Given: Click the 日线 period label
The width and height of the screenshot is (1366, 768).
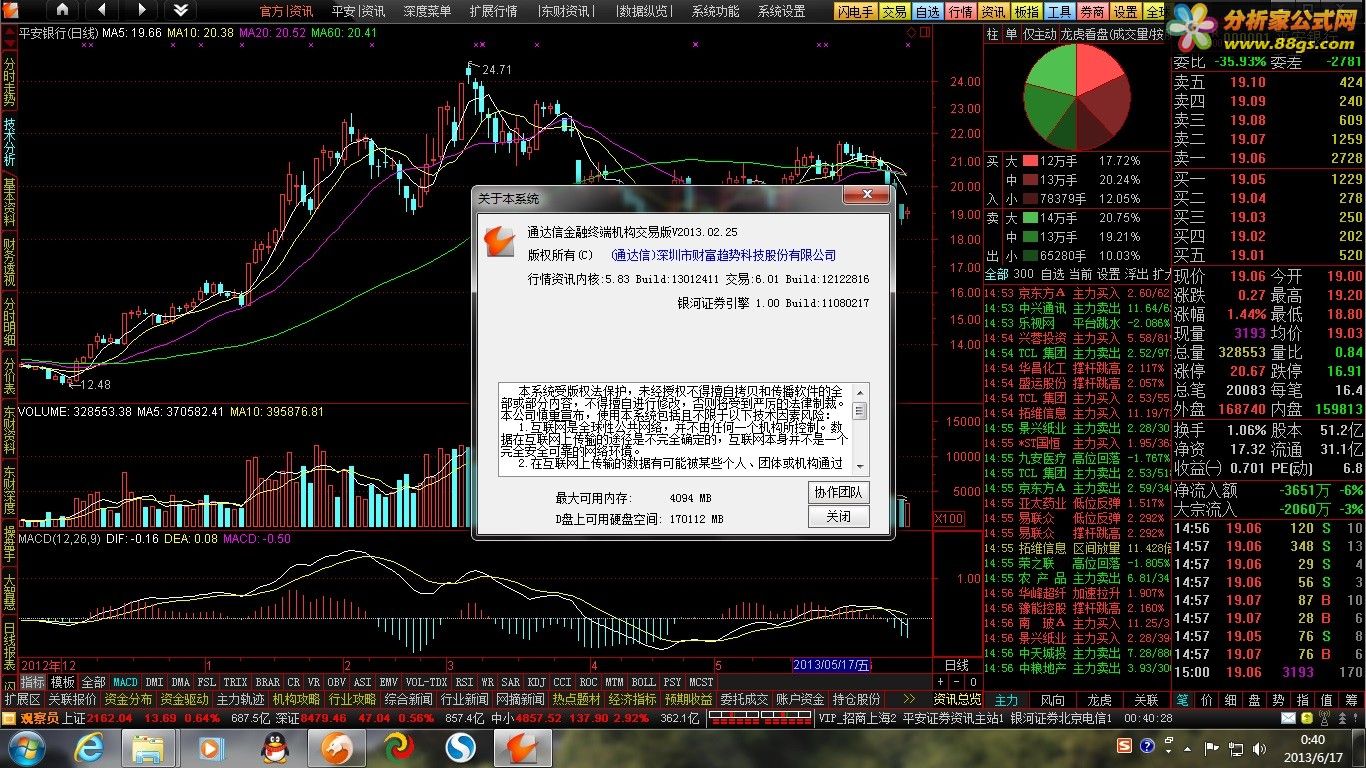Looking at the screenshot, I should click(957, 665).
